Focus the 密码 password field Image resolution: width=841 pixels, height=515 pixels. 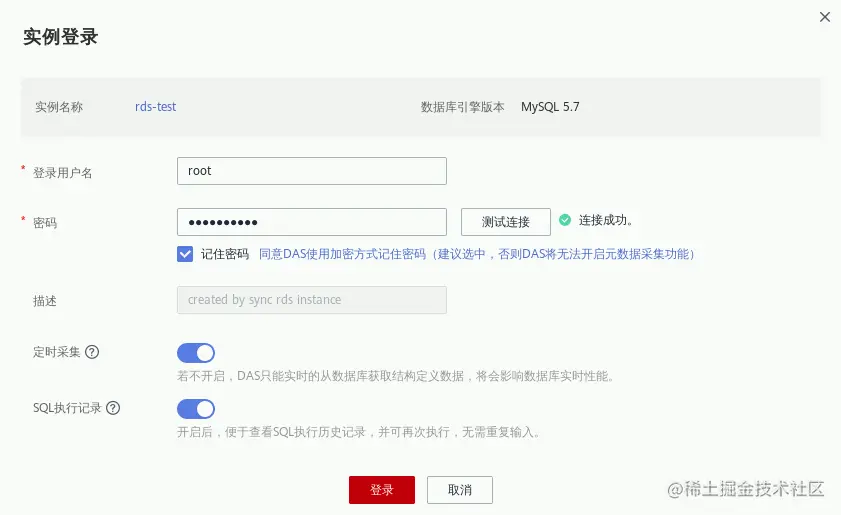[x=312, y=222]
